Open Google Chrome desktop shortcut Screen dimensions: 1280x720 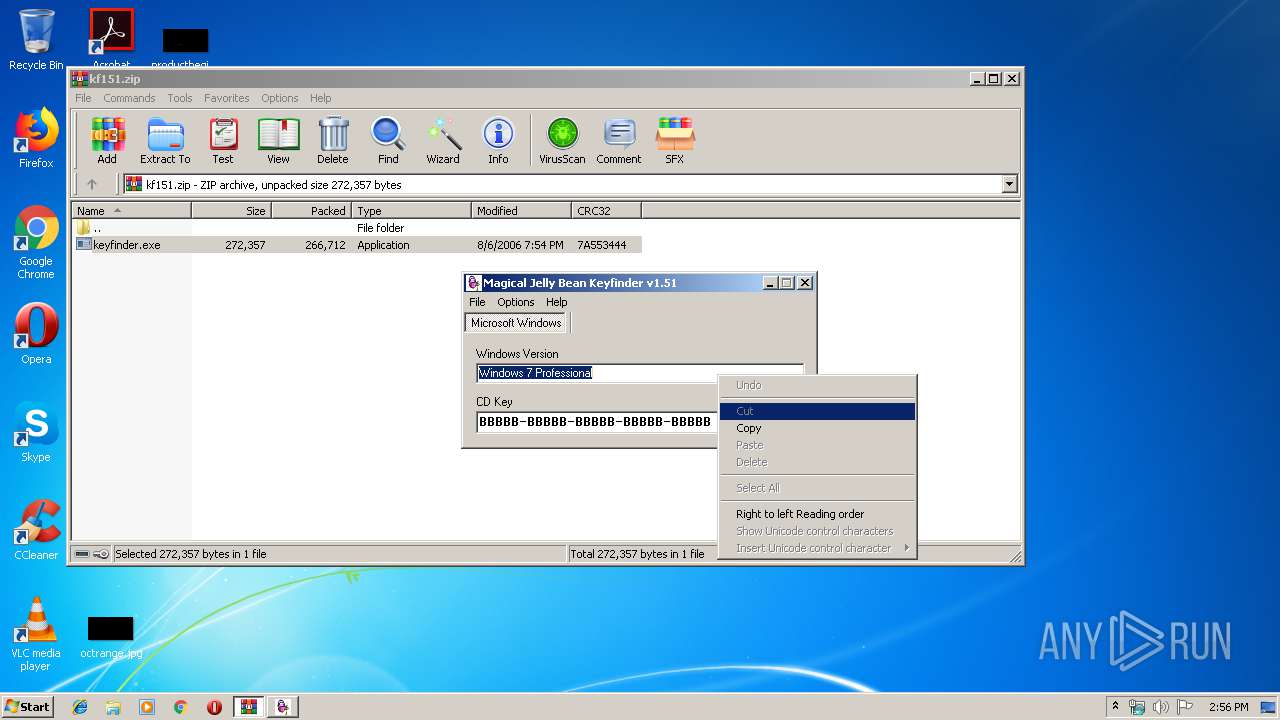pyautogui.click(x=36, y=242)
